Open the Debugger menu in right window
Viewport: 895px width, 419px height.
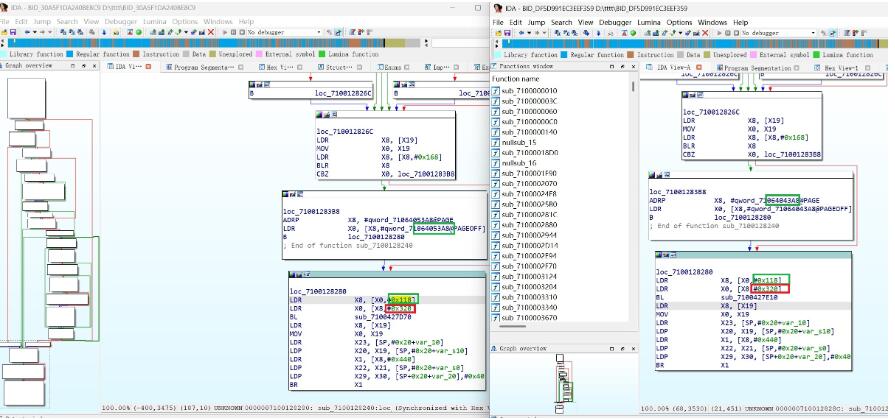point(616,21)
